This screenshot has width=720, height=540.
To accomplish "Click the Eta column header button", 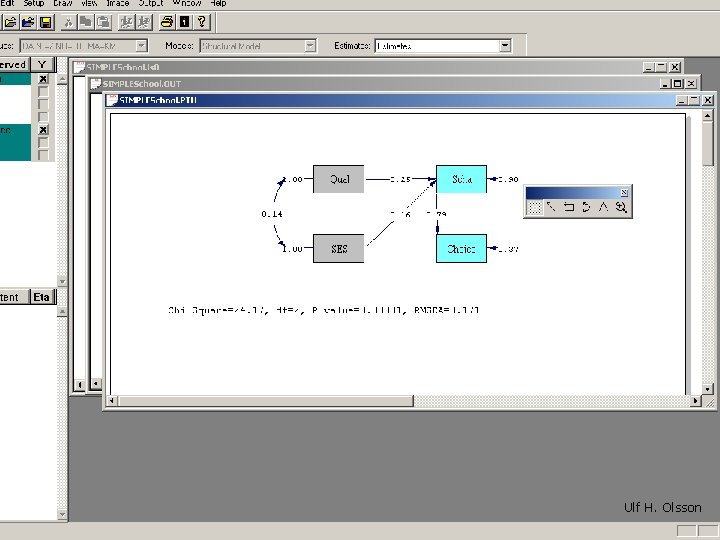I will pyautogui.click(x=42, y=297).
